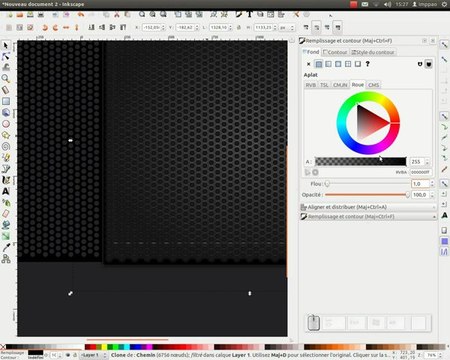The width and height of the screenshot is (450, 360).
Task: Flip selection vertically
Action: pyautogui.click(x=77, y=27)
